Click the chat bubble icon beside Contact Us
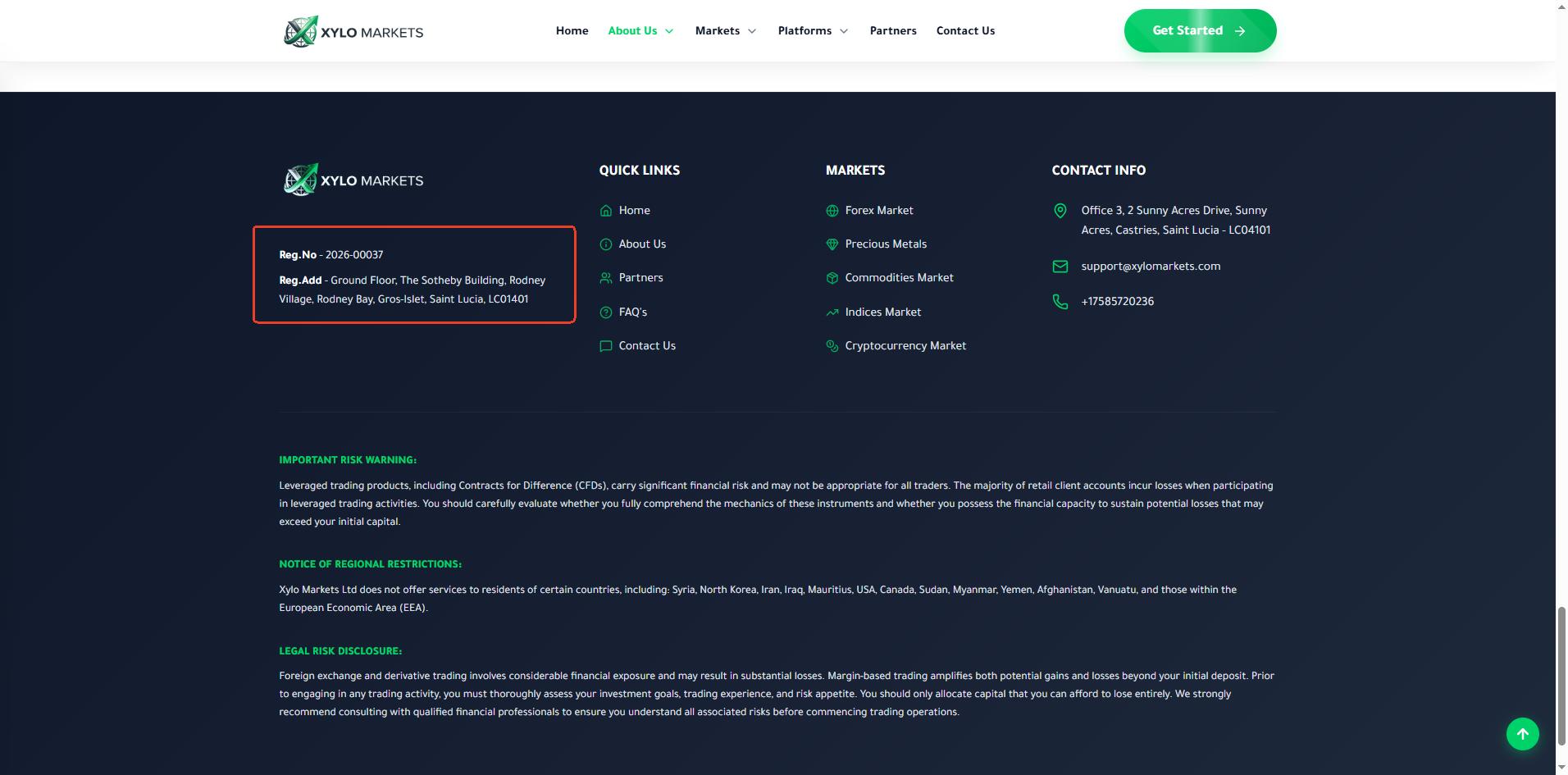Viewport: 1568px width, 775px height. tap(605, 346)
